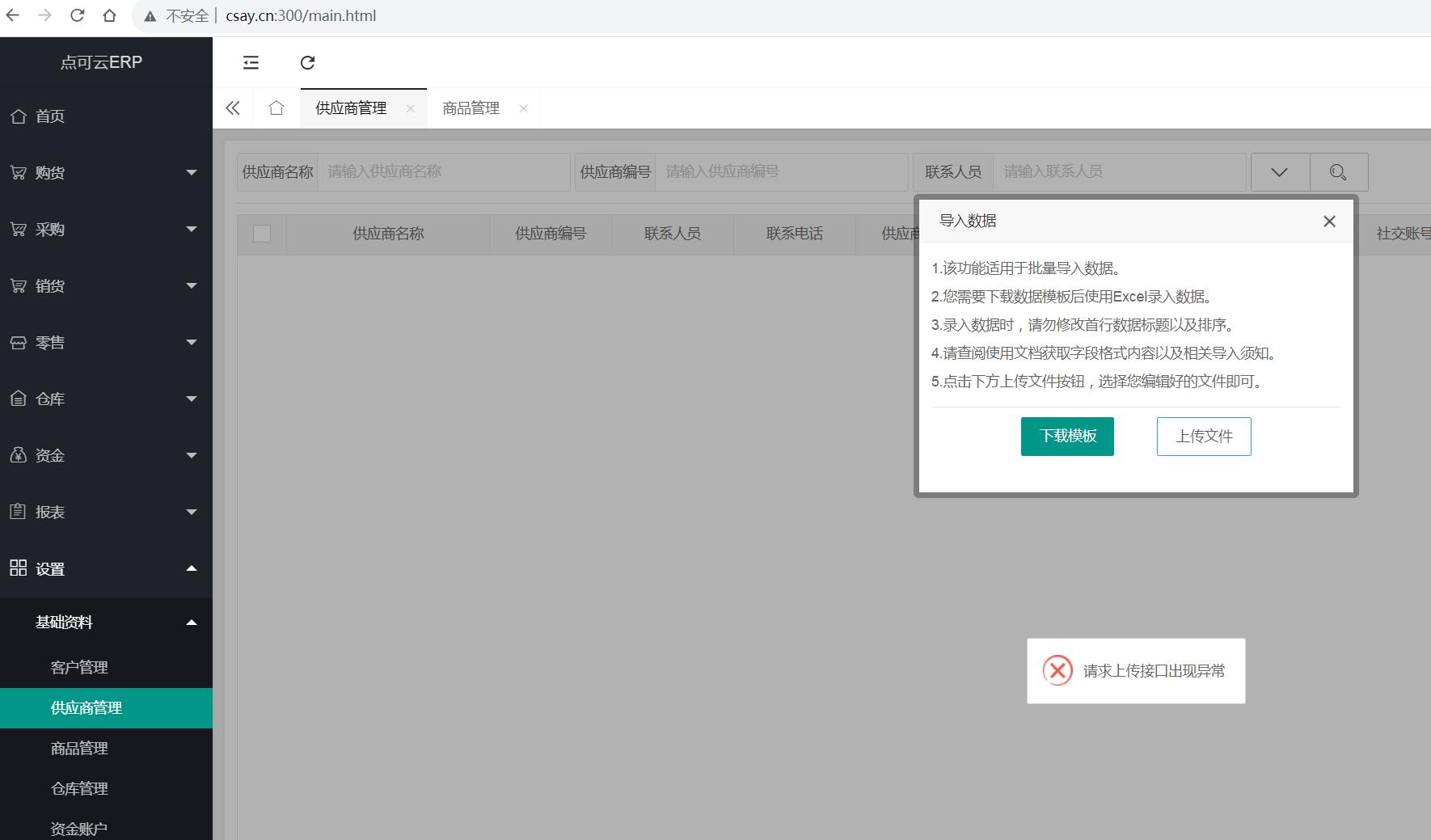1431x840 pixels.
Task: Expand more search filters dropdown arrow
Action: [1280, 171]
